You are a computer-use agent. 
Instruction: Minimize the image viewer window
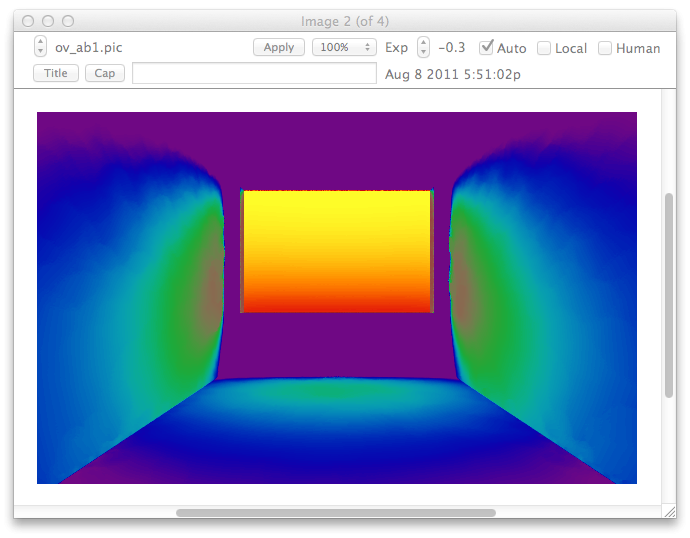[x=48, y=21]
